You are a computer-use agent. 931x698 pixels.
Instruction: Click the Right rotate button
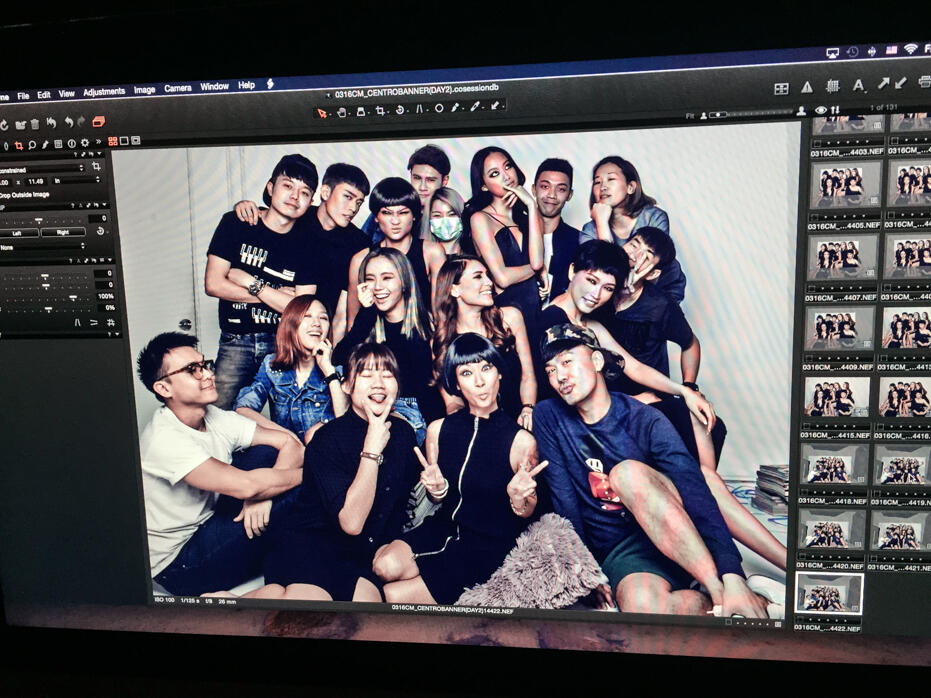tap(63, 233)
